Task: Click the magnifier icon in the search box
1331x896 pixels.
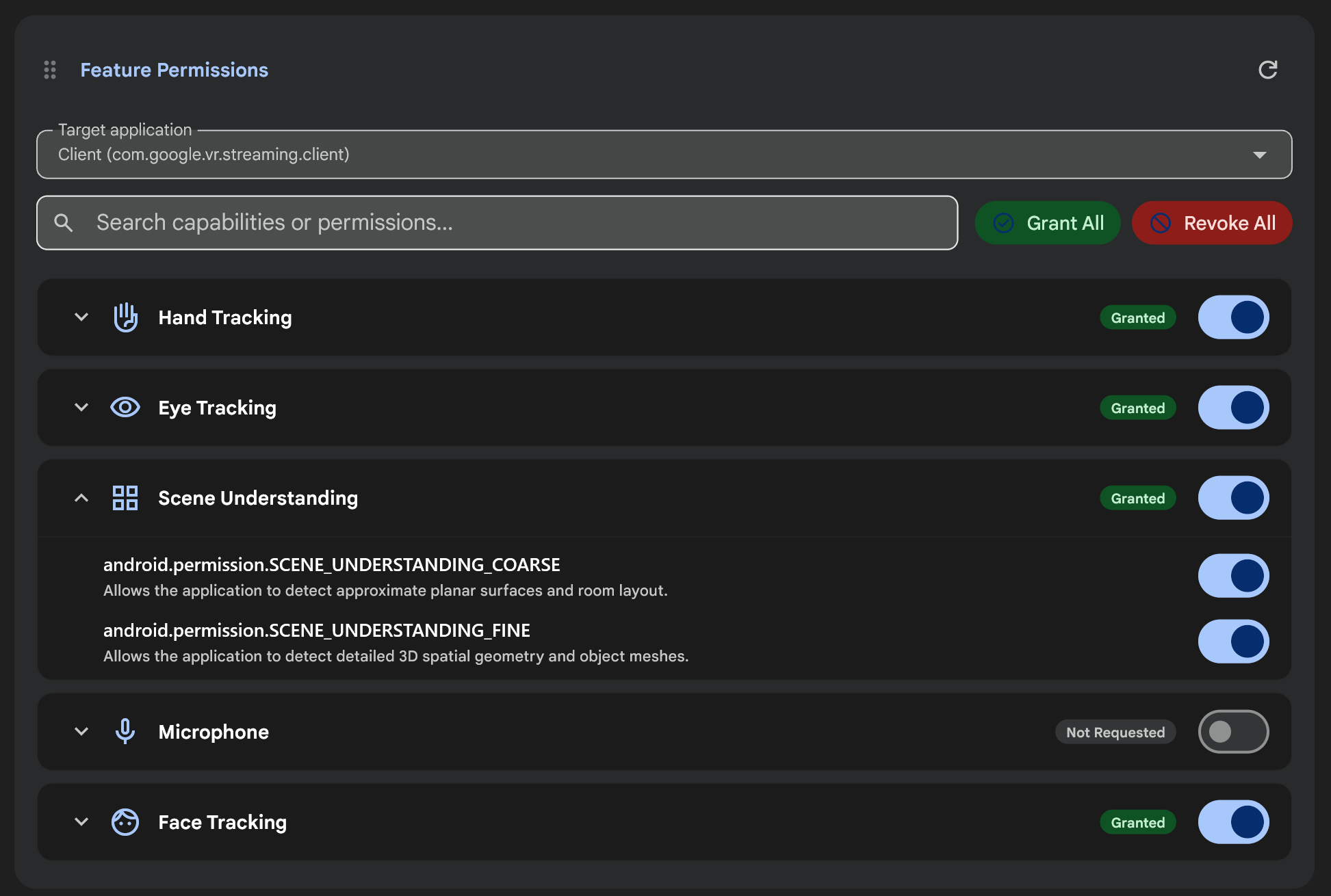Action: [x=64, y=222]
